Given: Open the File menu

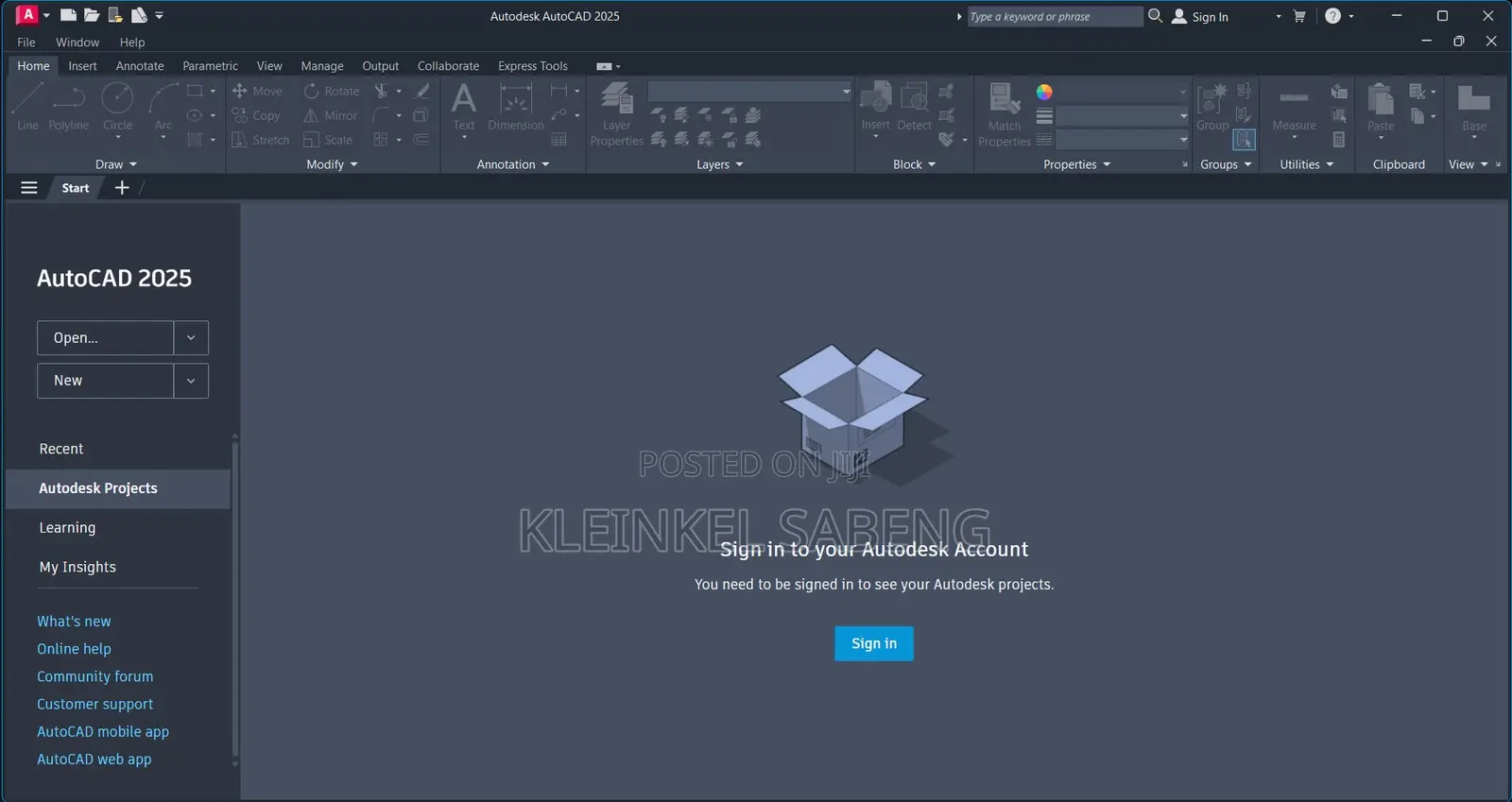Looking at the screenshot, I should tap(26, 43).
